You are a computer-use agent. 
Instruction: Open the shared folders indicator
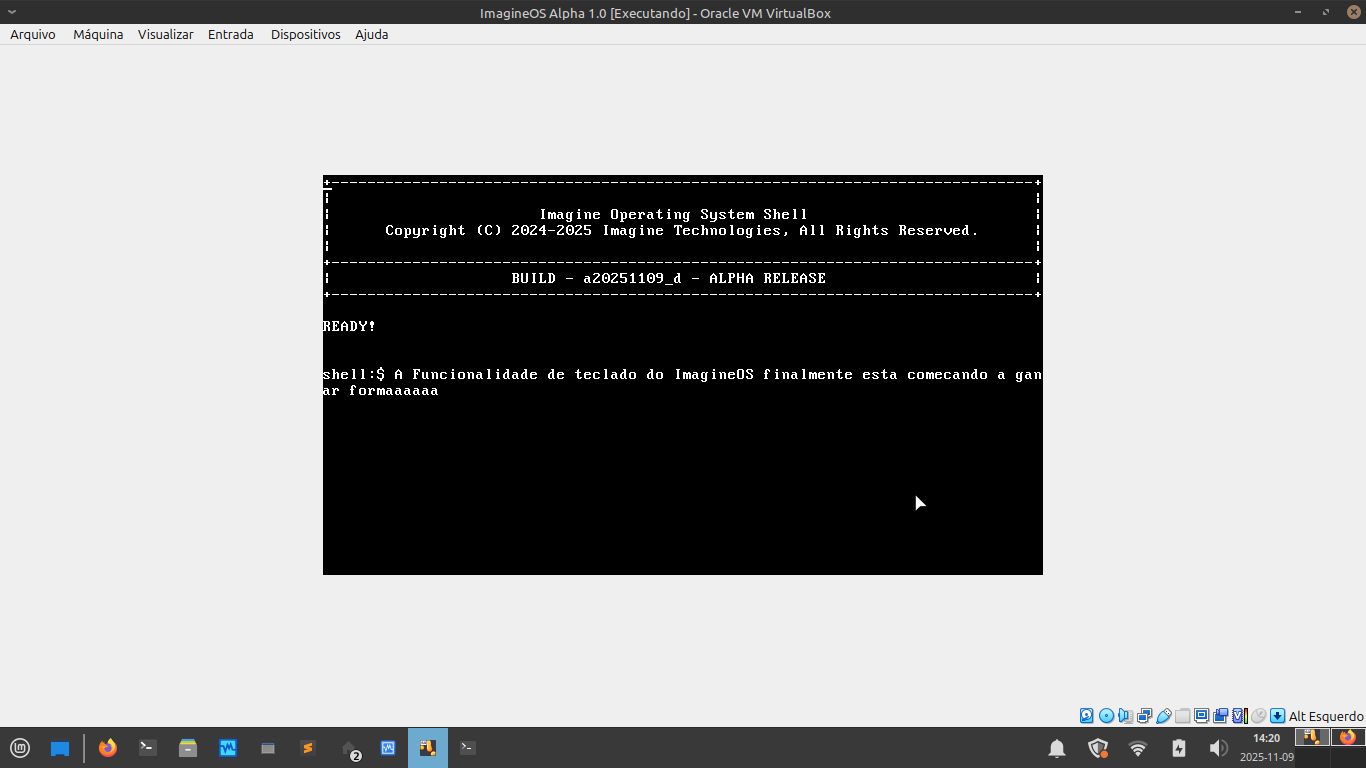coord(1182,716)
